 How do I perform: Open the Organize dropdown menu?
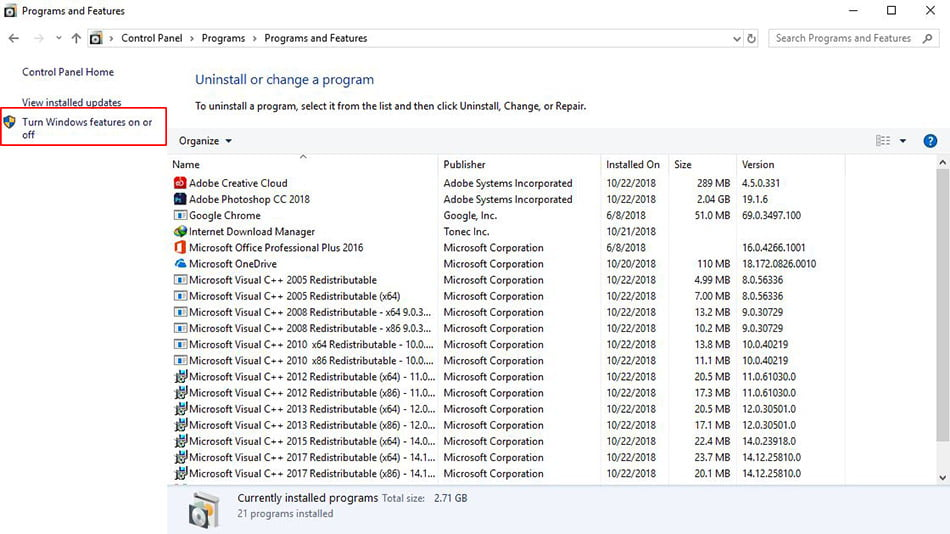point(205,141)
